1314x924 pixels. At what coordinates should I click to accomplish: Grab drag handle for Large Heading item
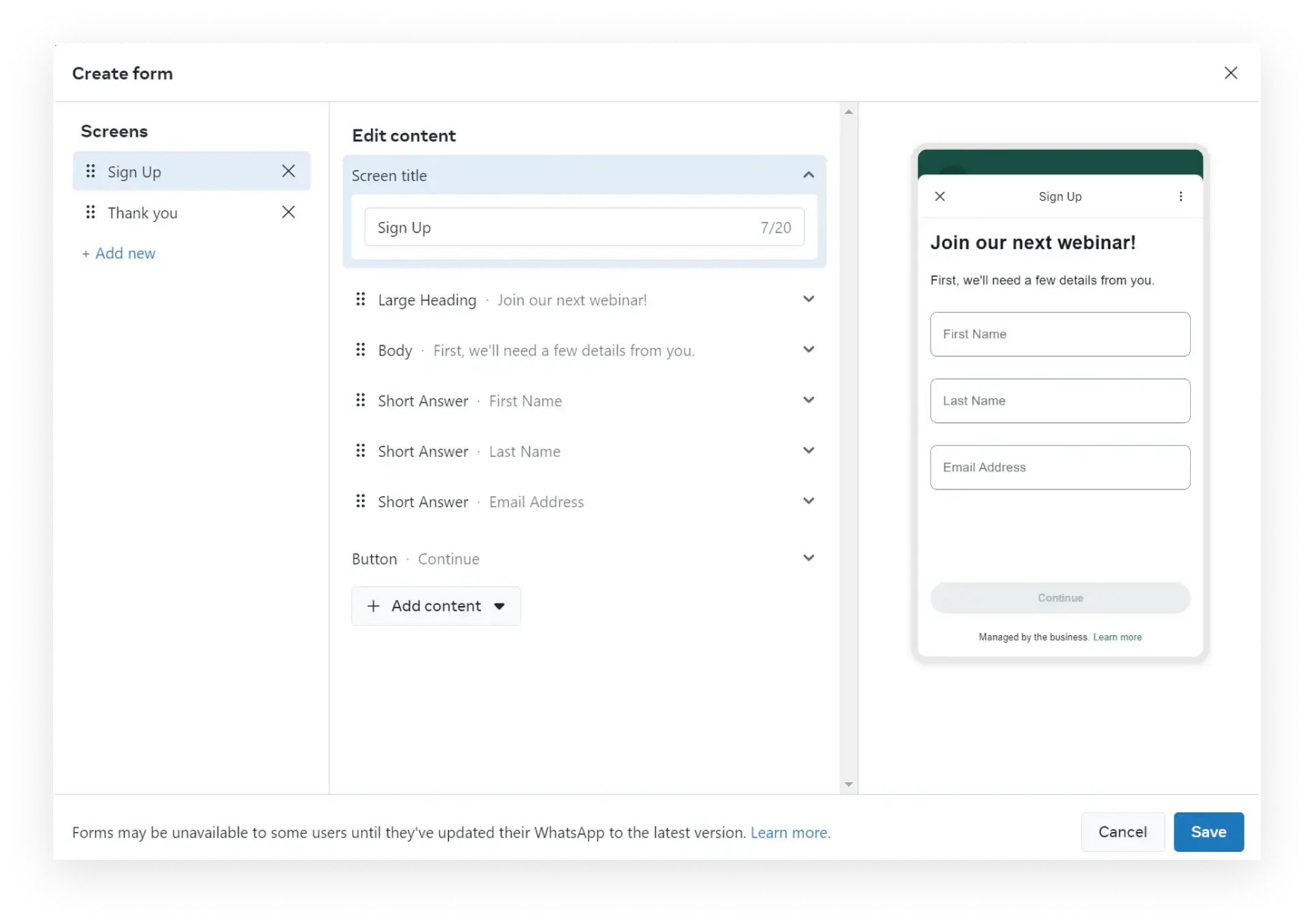coord(360,300)
